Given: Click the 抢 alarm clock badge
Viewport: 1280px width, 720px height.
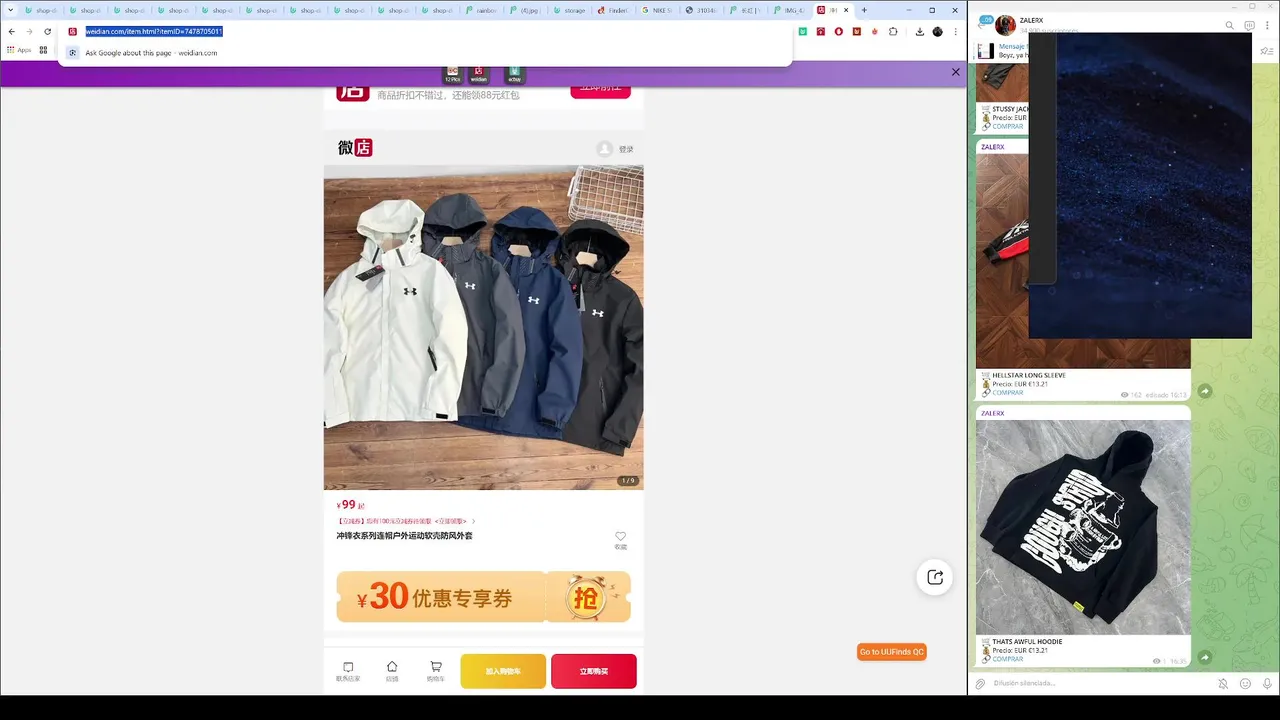Looking at the screenshot, I should [x=586, y=598].
